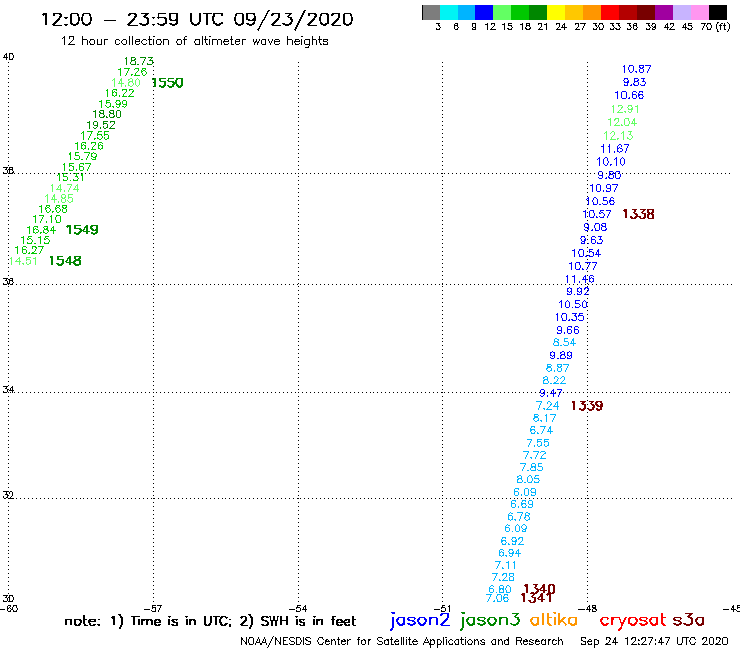Select the red cryosat legend label
The width and height of the screenshot is (740, 650).
632,620
